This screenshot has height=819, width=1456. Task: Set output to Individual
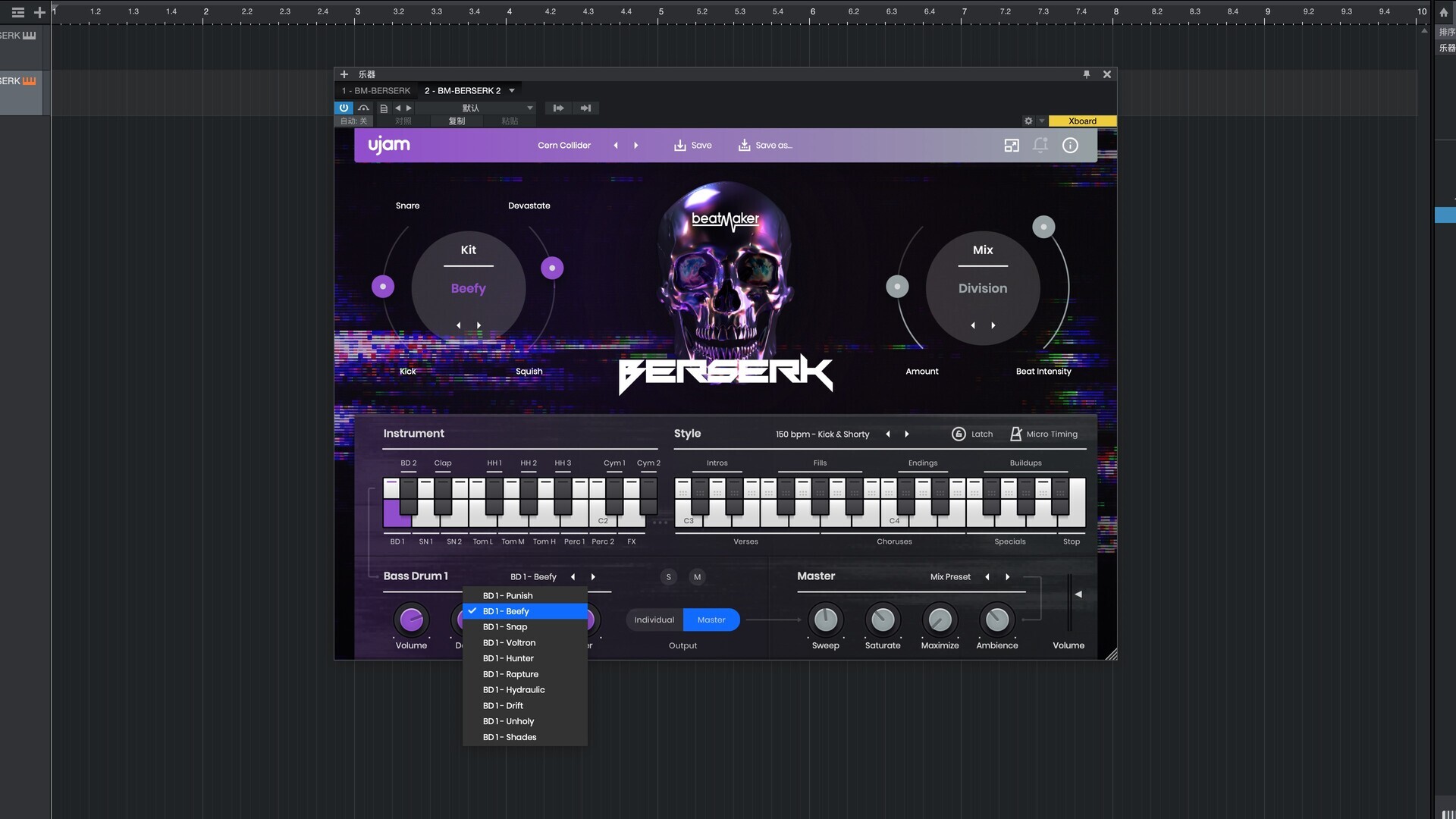[654, 620]
